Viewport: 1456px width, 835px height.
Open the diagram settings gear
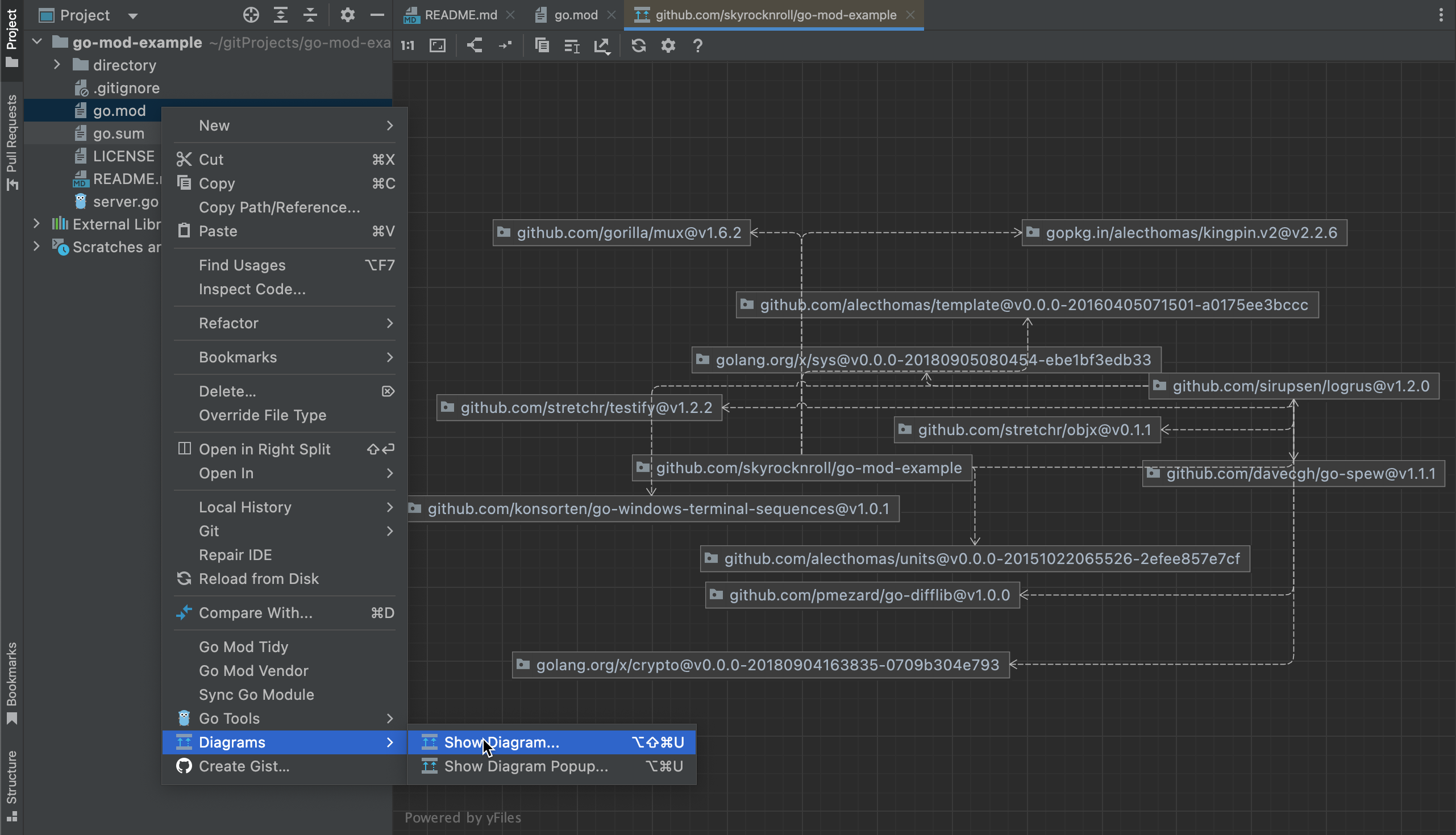pos(668,45)
